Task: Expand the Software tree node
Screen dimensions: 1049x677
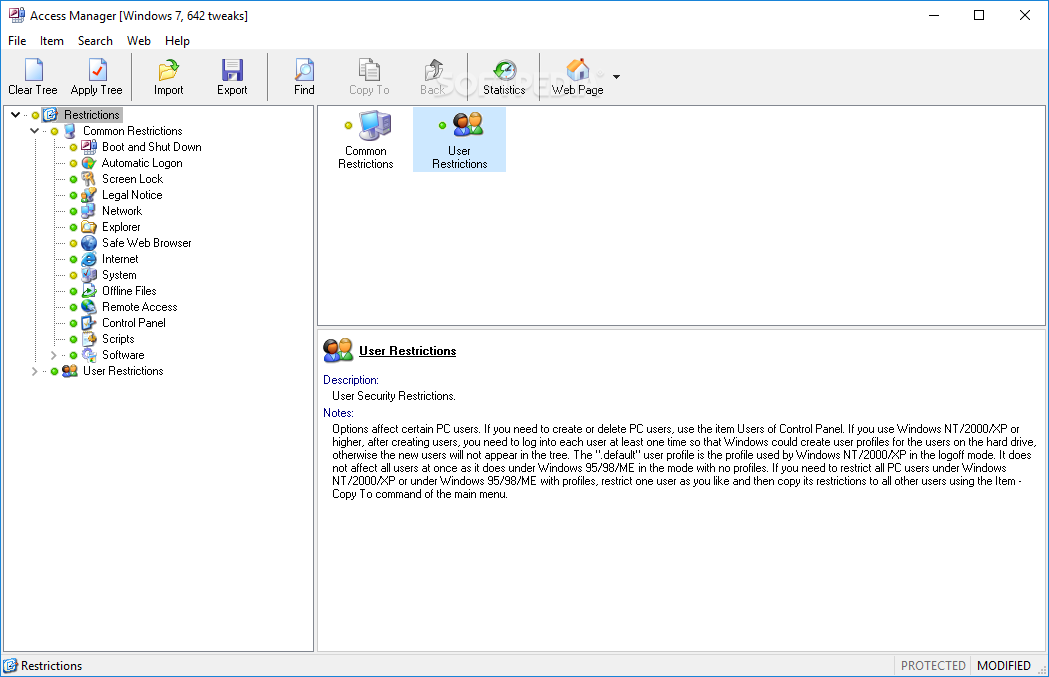Action: tap(54, 355)
